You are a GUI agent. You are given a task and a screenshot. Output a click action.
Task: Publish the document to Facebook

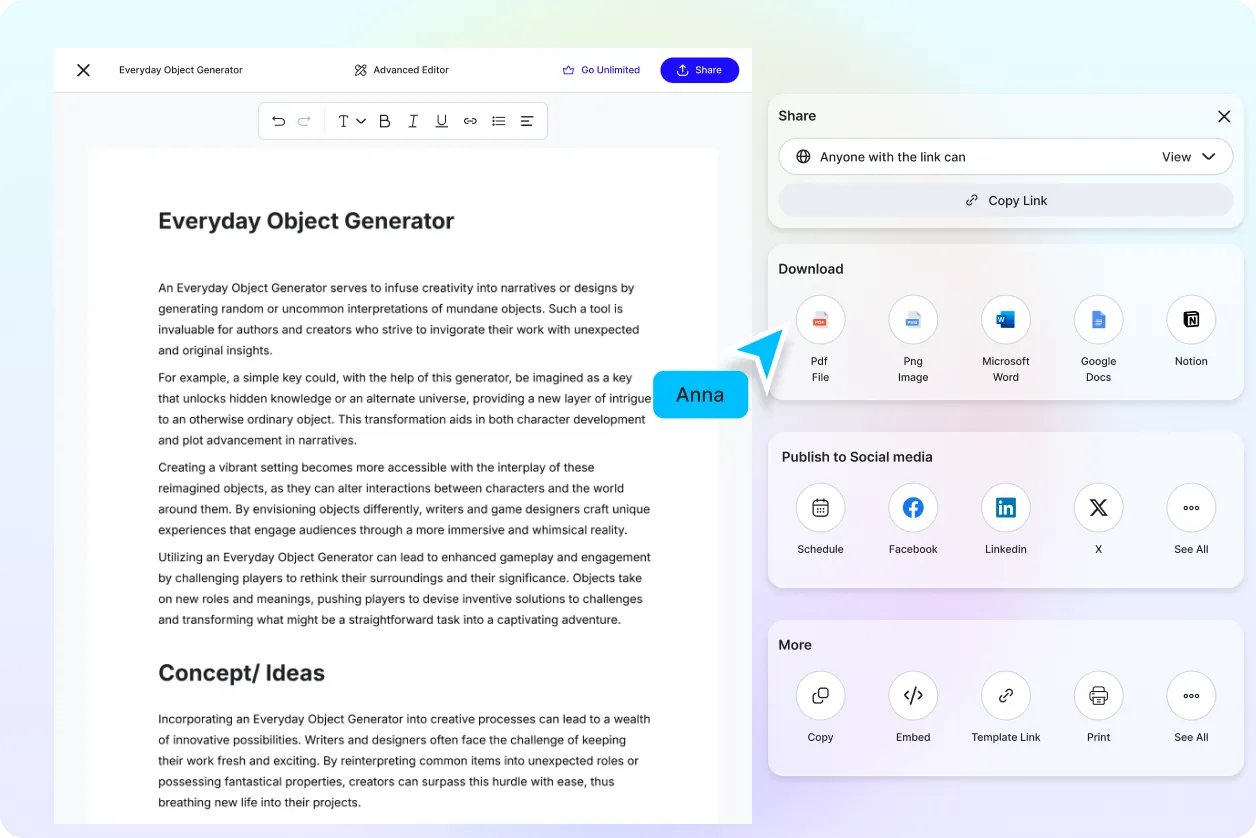[x=913, y=507]
